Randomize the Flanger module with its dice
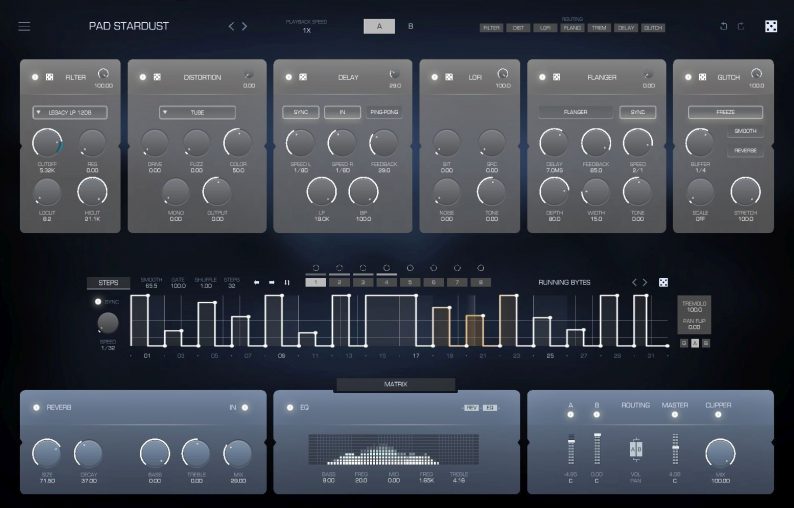This screenshot has width=794, height=508. 557,77
